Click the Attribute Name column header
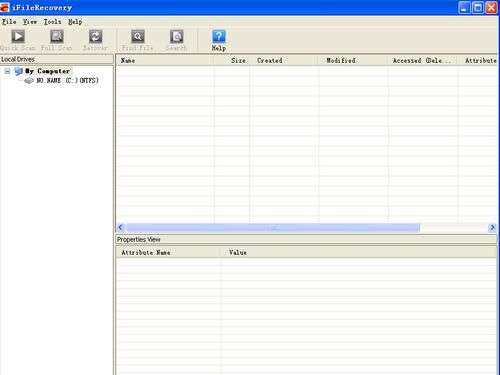The height and width of the screenshot is (375, 500). click(168, 252)
